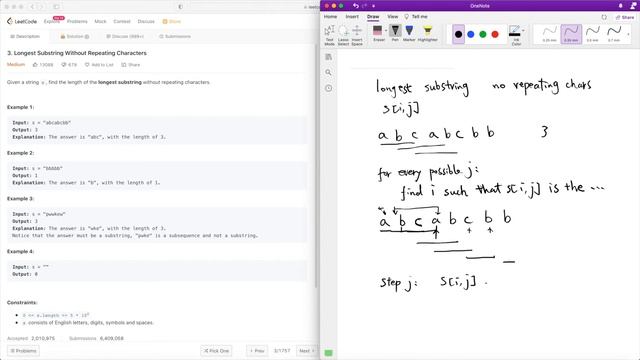Choose the Eraser tool
This screenshot has height=360, width=640.
pos(378,33)
